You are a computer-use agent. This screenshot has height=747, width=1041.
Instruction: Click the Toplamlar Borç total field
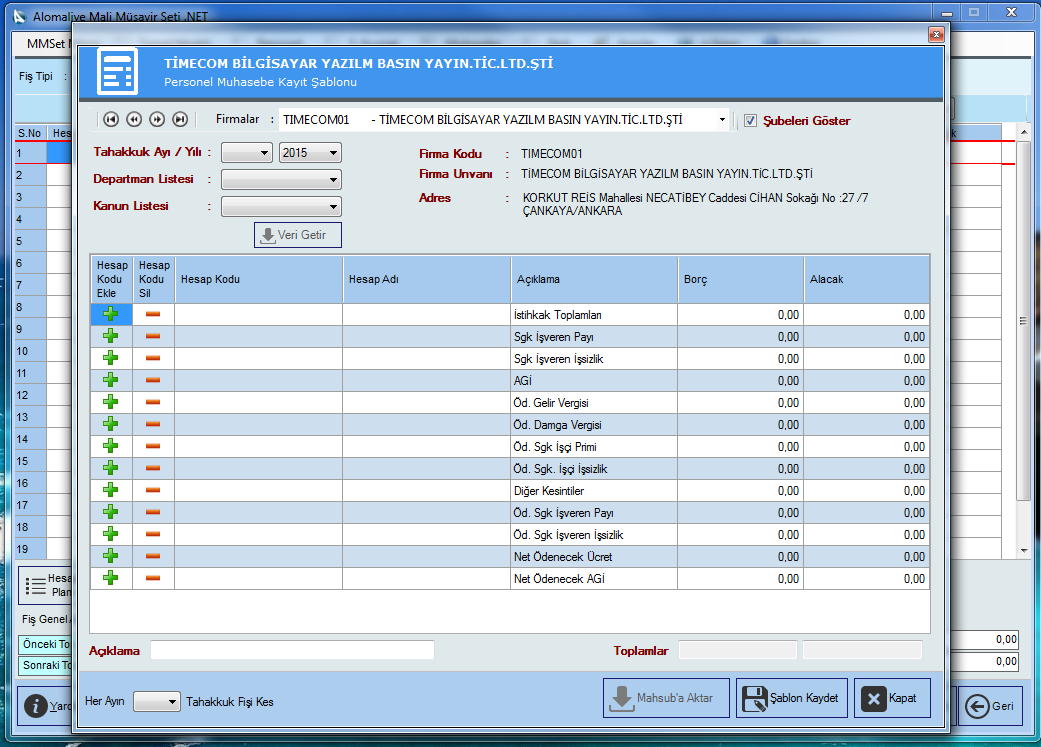[x=738, y=650]
